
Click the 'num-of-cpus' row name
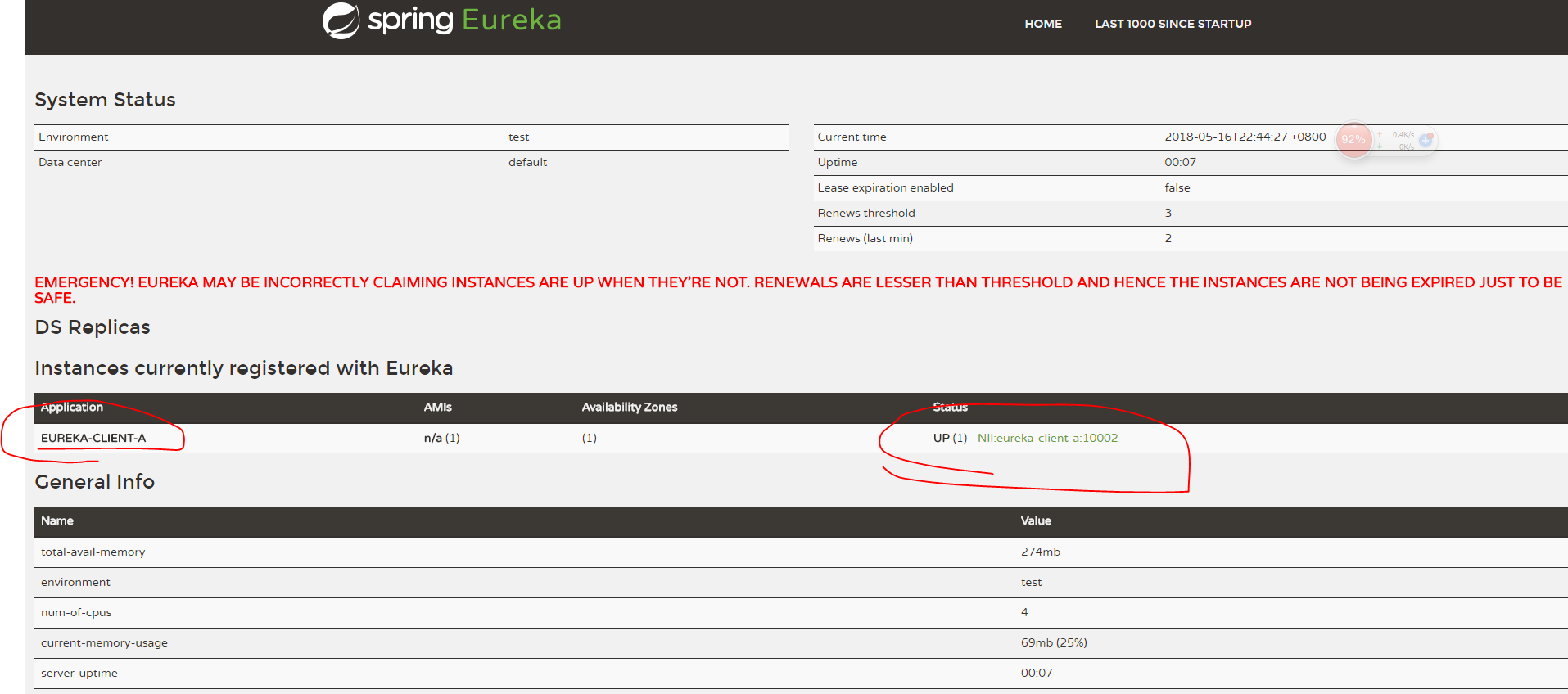(76, 612)
